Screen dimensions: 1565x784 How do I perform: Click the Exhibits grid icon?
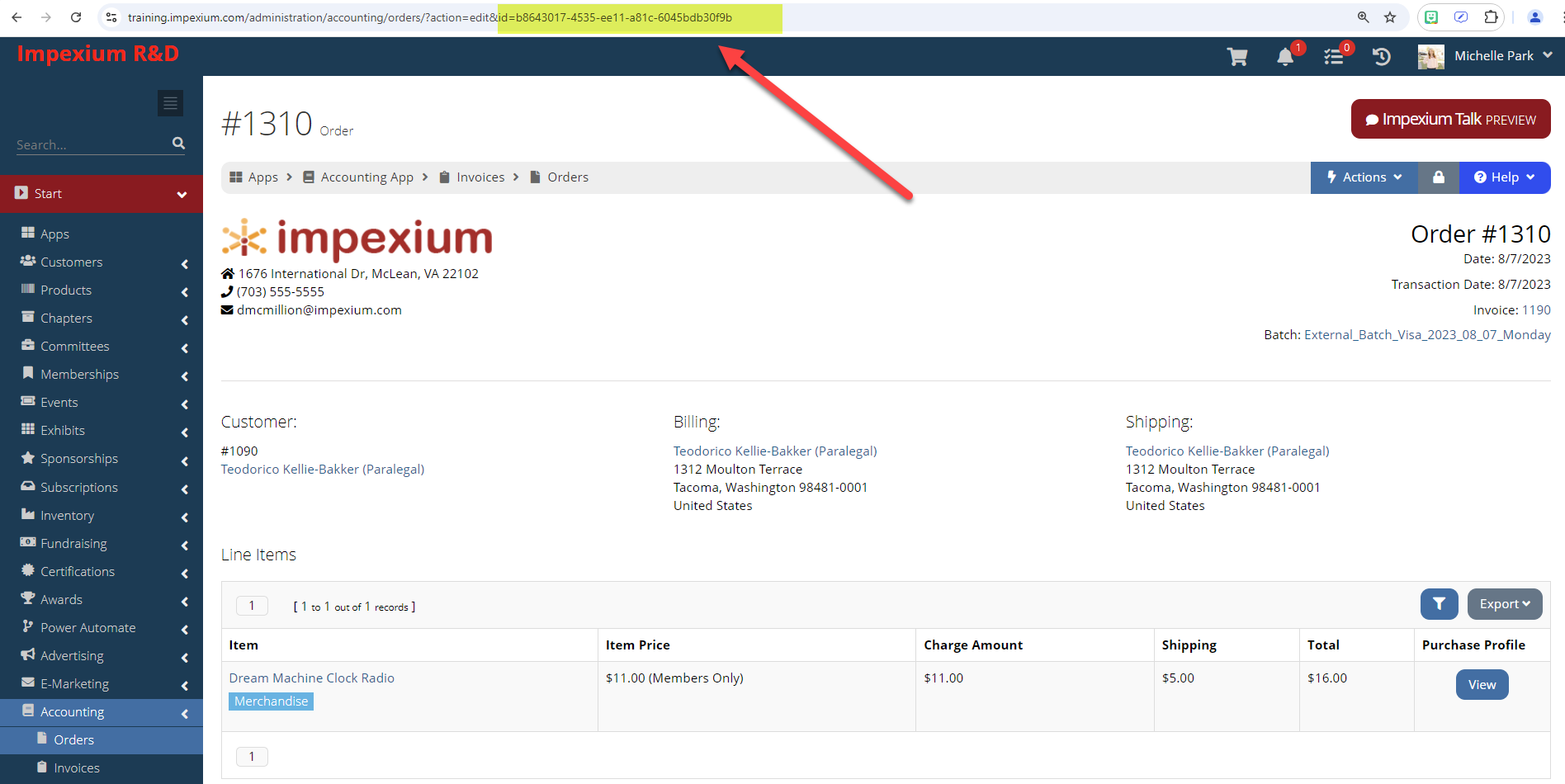28,429
